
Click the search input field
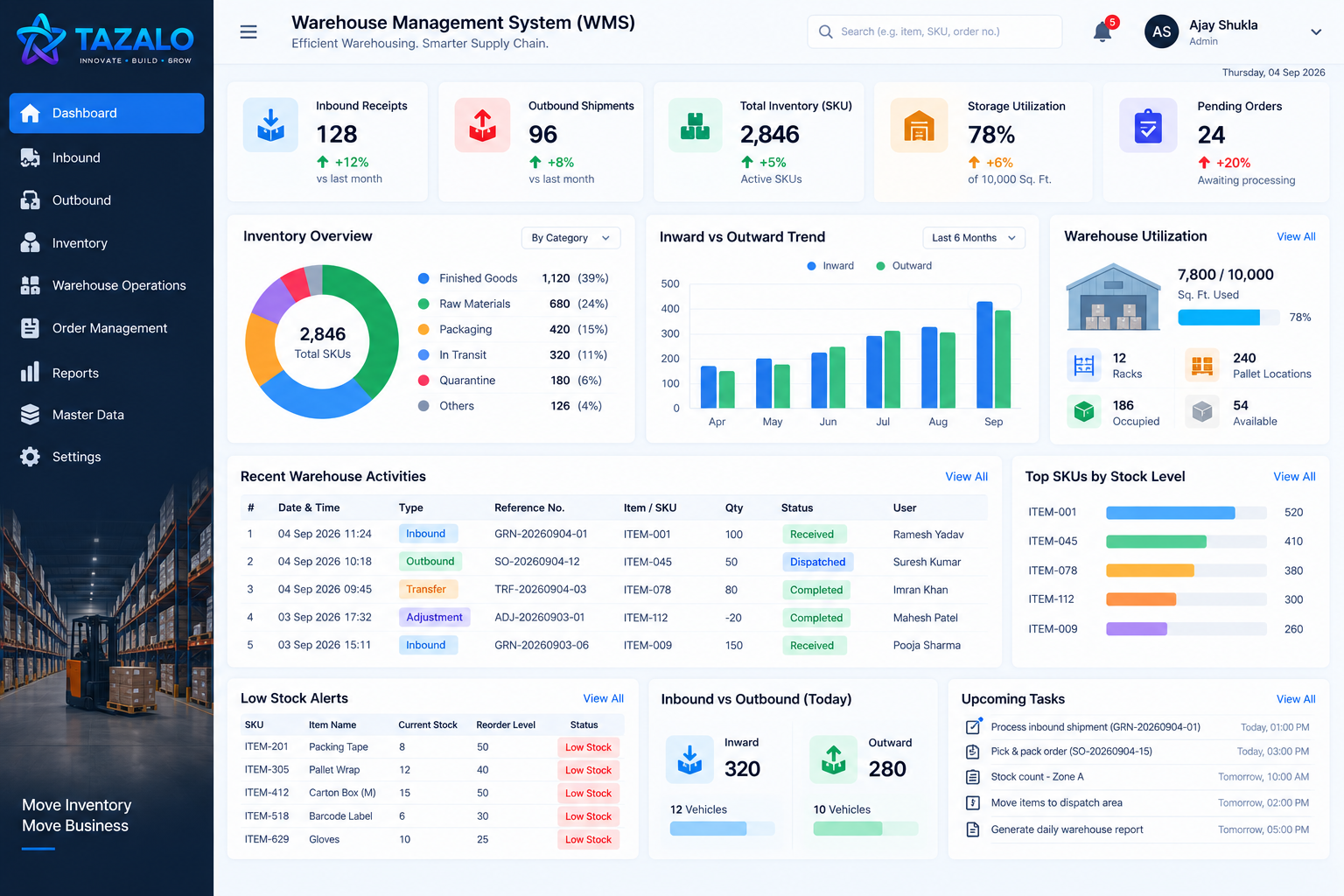[x=934, y=31]
